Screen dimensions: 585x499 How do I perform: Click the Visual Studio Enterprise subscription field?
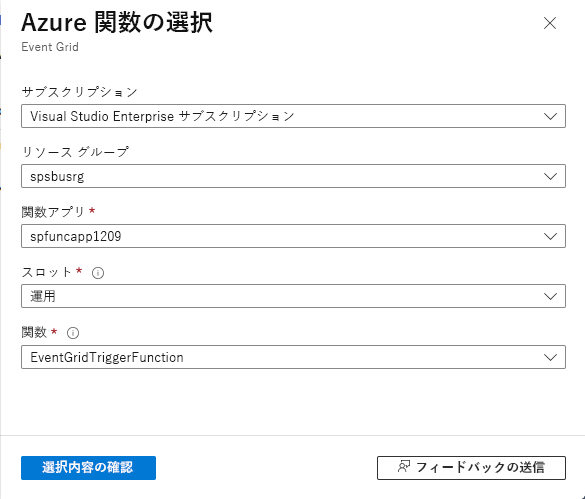[293, 116]
